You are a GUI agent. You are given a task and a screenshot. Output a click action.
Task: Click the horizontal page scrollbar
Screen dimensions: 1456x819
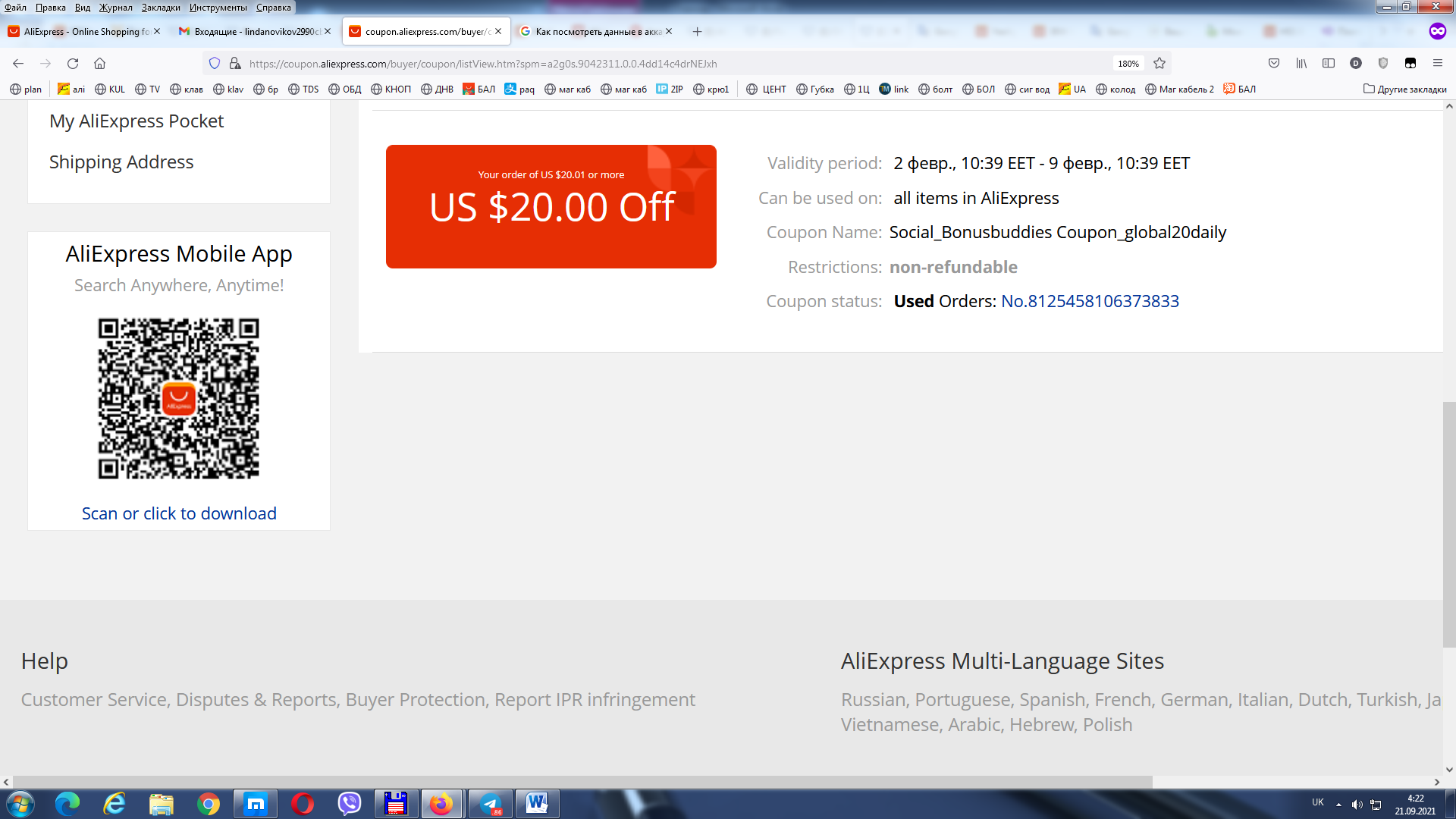582,782
